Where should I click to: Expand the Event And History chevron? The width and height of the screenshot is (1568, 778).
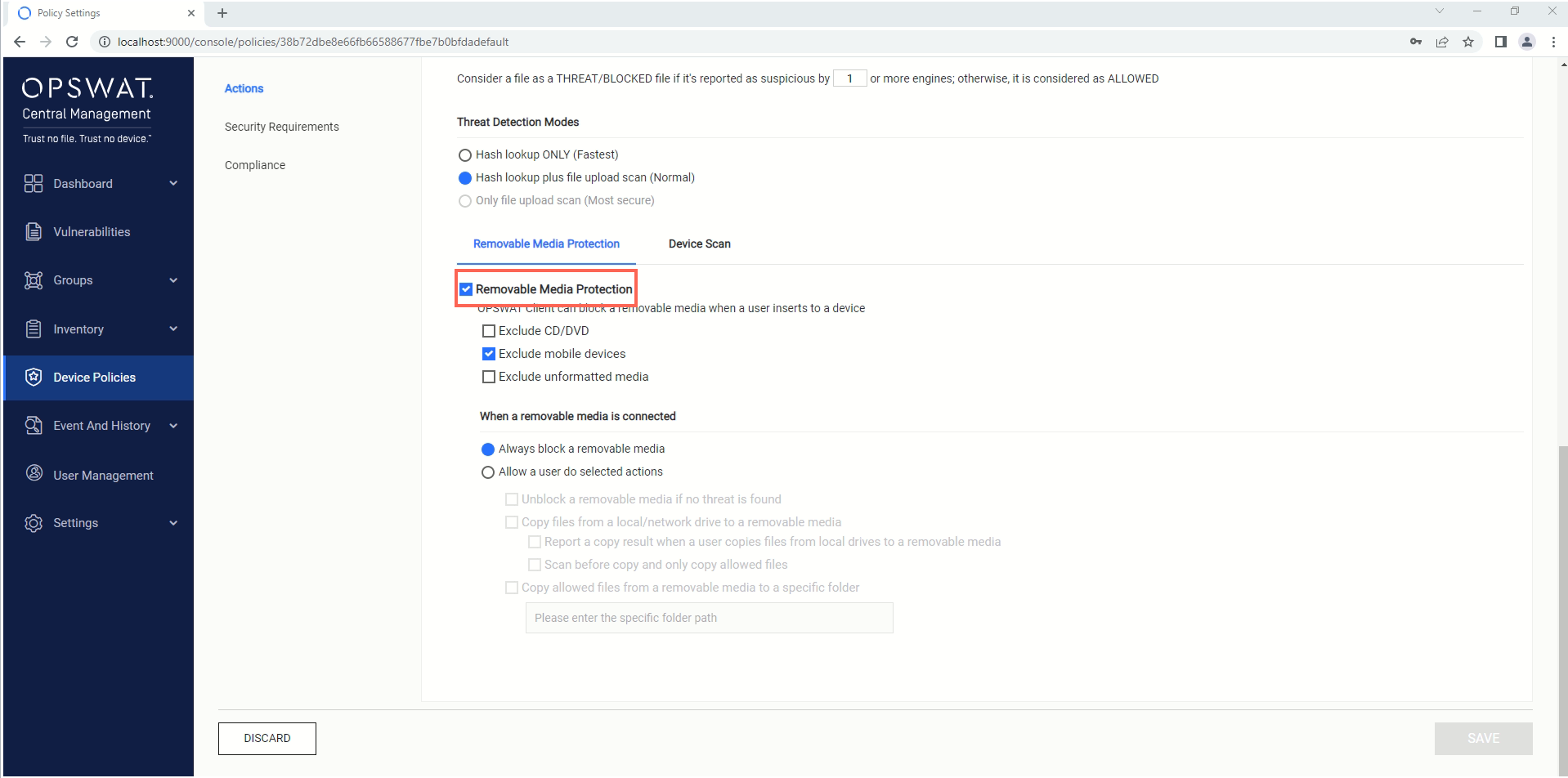pos(173,425)
